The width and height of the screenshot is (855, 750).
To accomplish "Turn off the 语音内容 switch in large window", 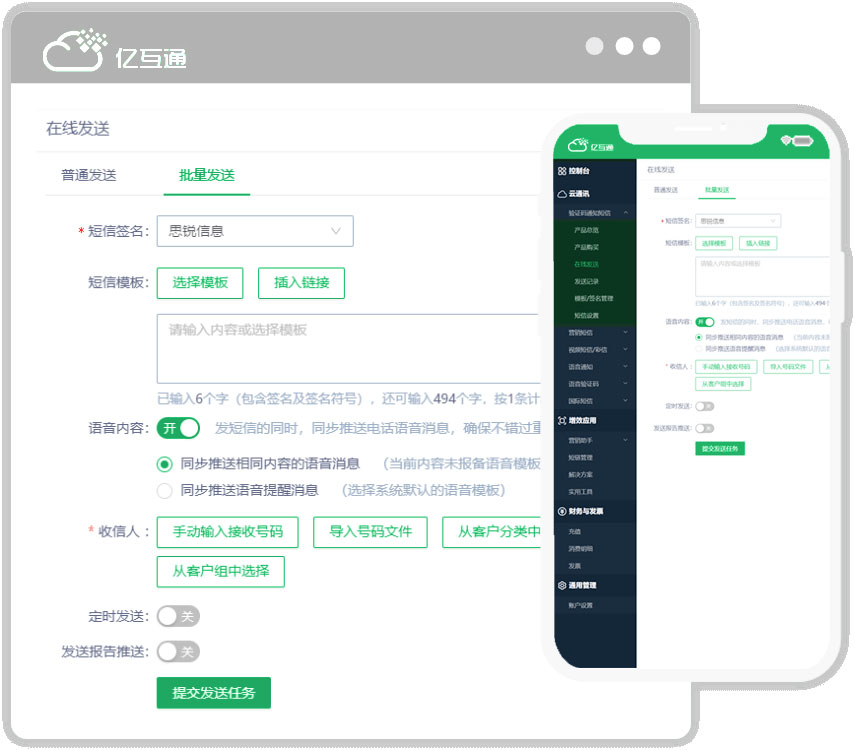I will tap(179, 428).
